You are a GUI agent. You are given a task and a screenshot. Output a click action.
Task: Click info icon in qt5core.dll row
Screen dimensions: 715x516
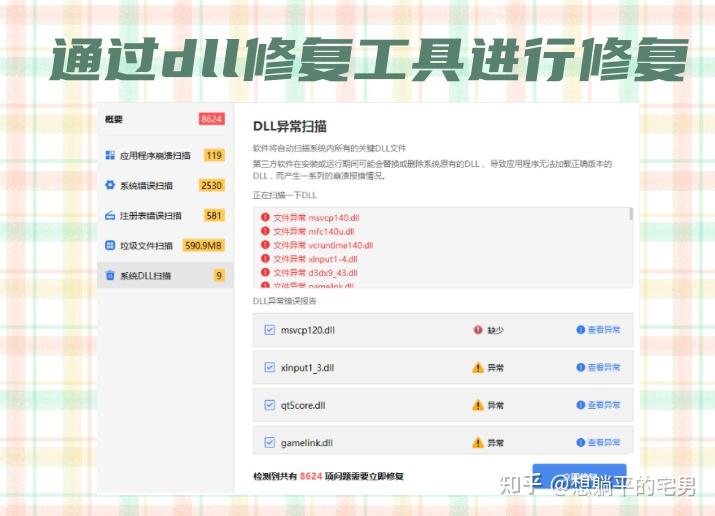pyautogui.click(x=580, y=404)
